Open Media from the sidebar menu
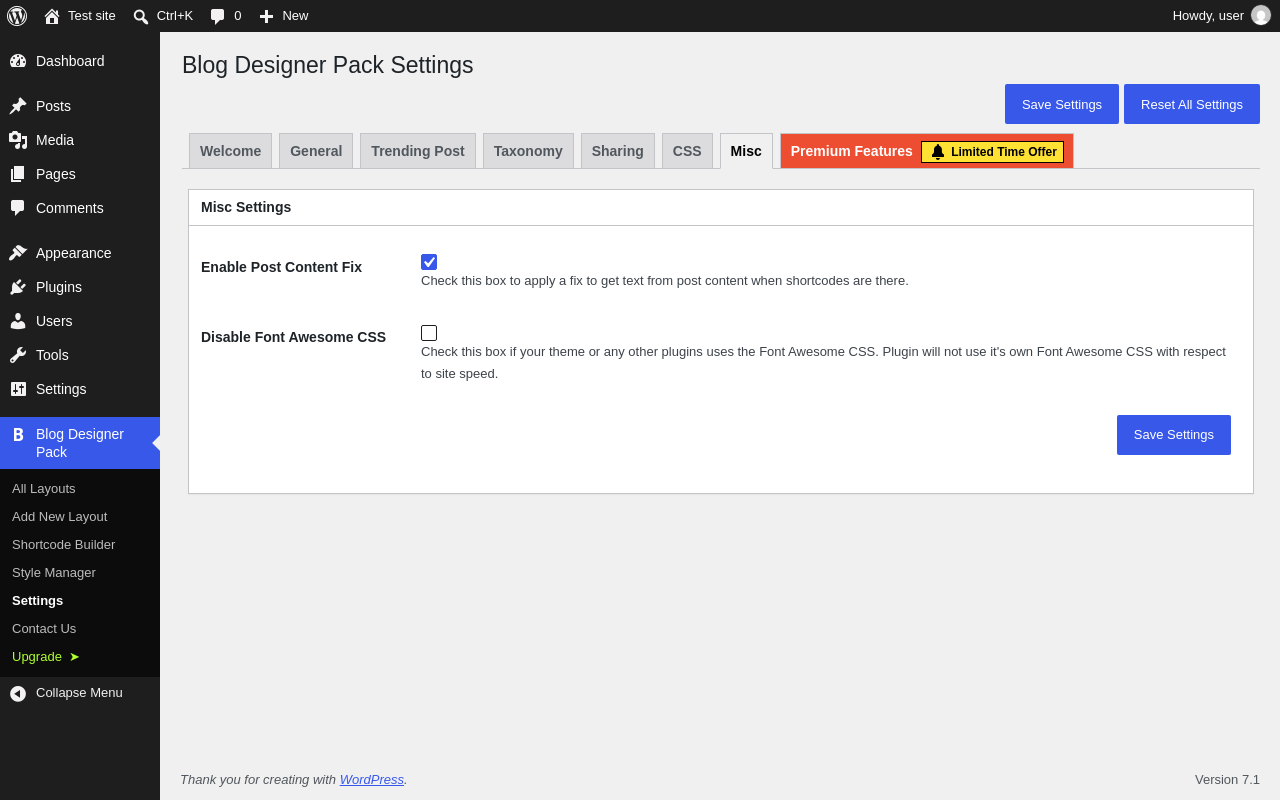The width and height of the screenshot is (1280, 800). (x=80, y=140)
